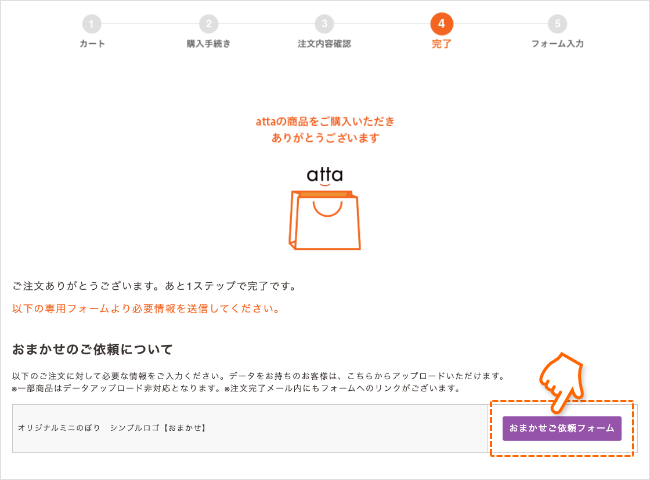This screenshot has width=650, height=480.
Task: Select the active step 4 完了 circle
Action: [x=441, y=24]
